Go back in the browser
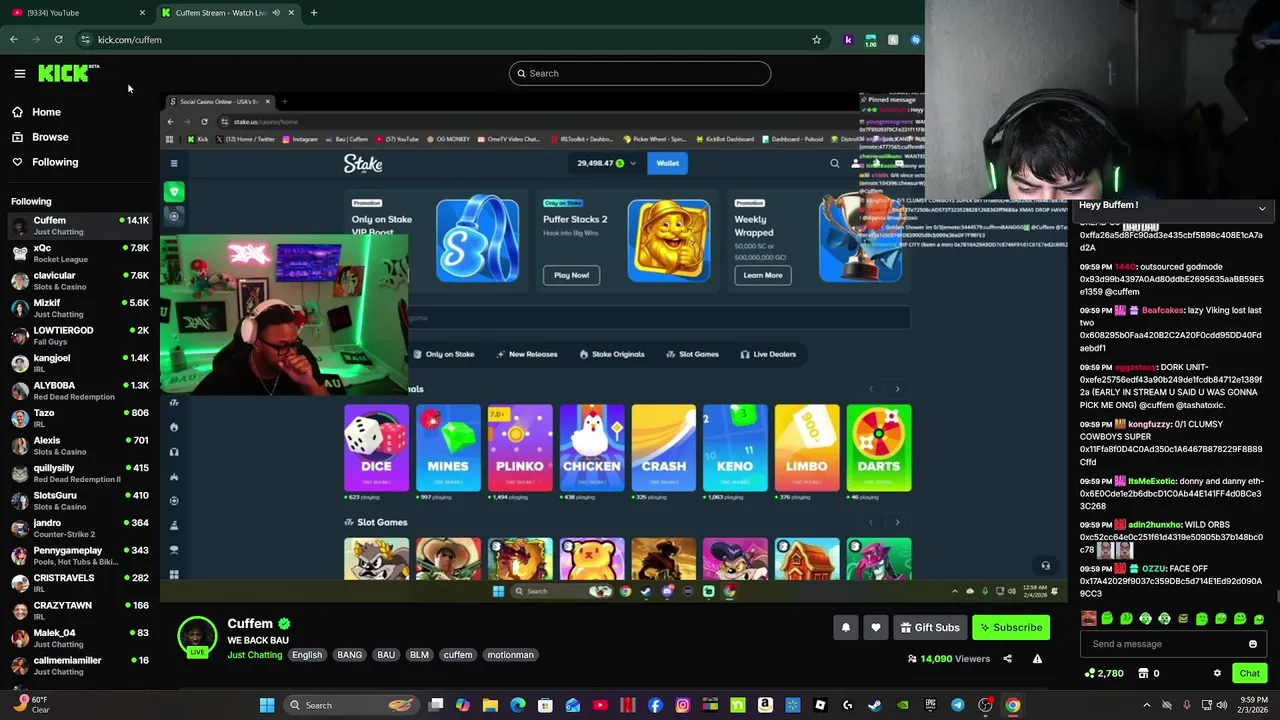Screen dimensions: 1280x720 pyautogui.click(x=13, y=40)
